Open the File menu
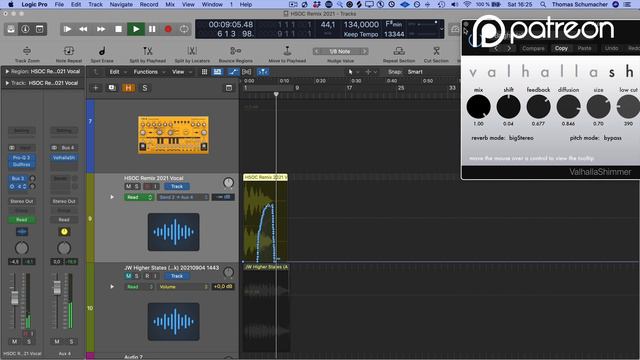The height and width of the screenshot is (360, 640). (59, 4)
